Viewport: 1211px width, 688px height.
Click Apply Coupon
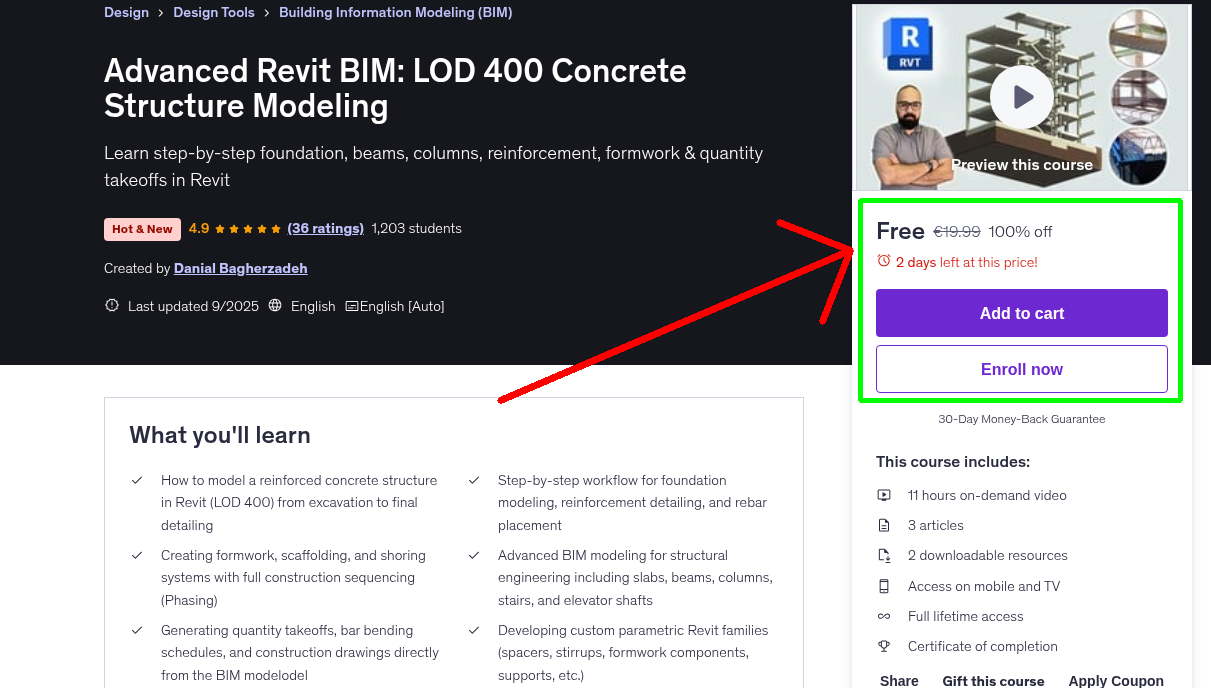1116,681
